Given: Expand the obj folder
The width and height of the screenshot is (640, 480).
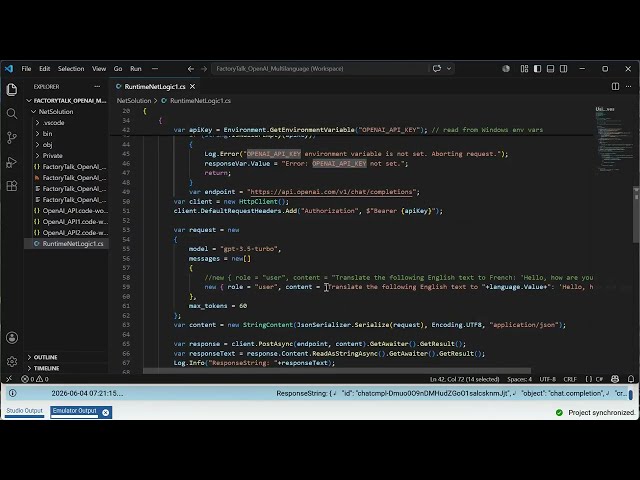Looking at the screenshot, I should click(67, 144).
